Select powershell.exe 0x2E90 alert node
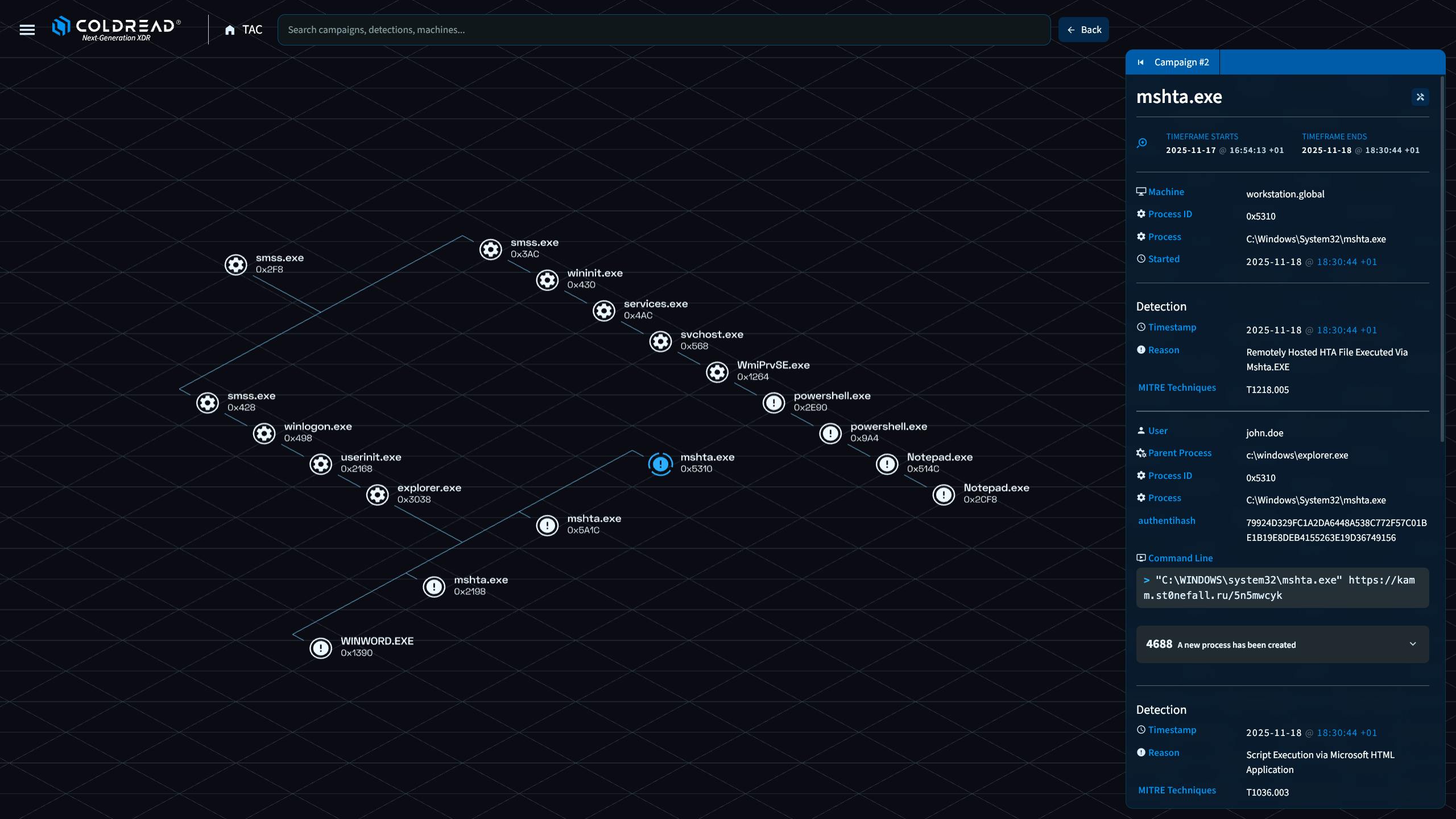 click(x=773, y=403)
